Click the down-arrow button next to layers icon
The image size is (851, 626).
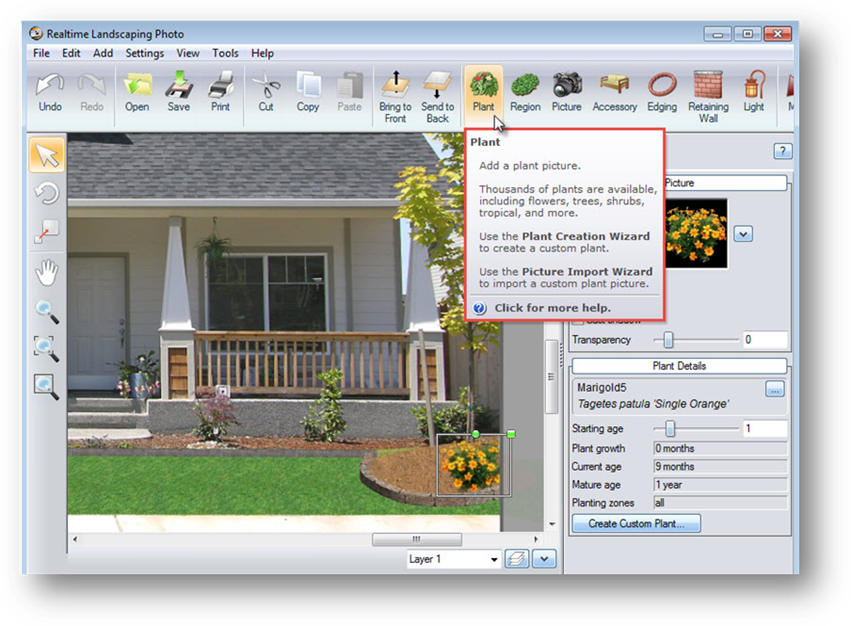point(544,559)
